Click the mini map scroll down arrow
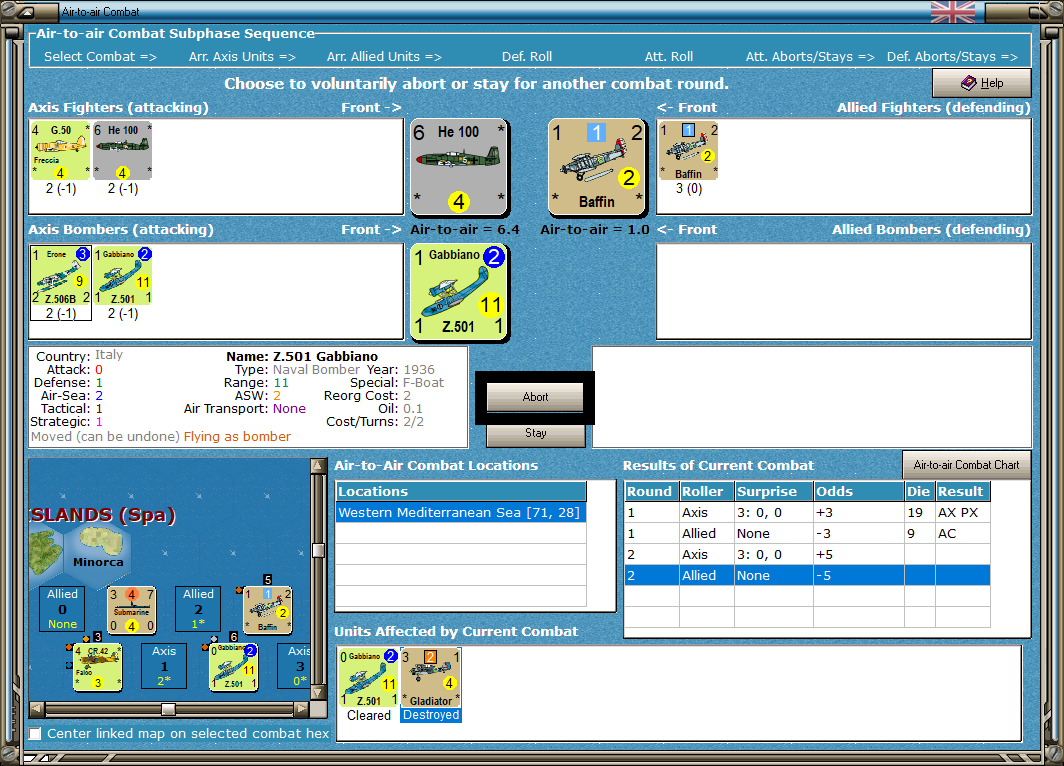This screenshot has width=1064, height=766. (x=318, y=693)
